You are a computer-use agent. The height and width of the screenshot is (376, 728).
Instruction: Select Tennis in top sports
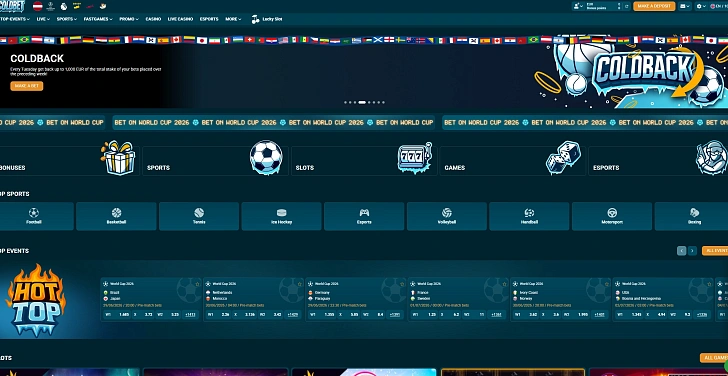[x=199, y=216]
